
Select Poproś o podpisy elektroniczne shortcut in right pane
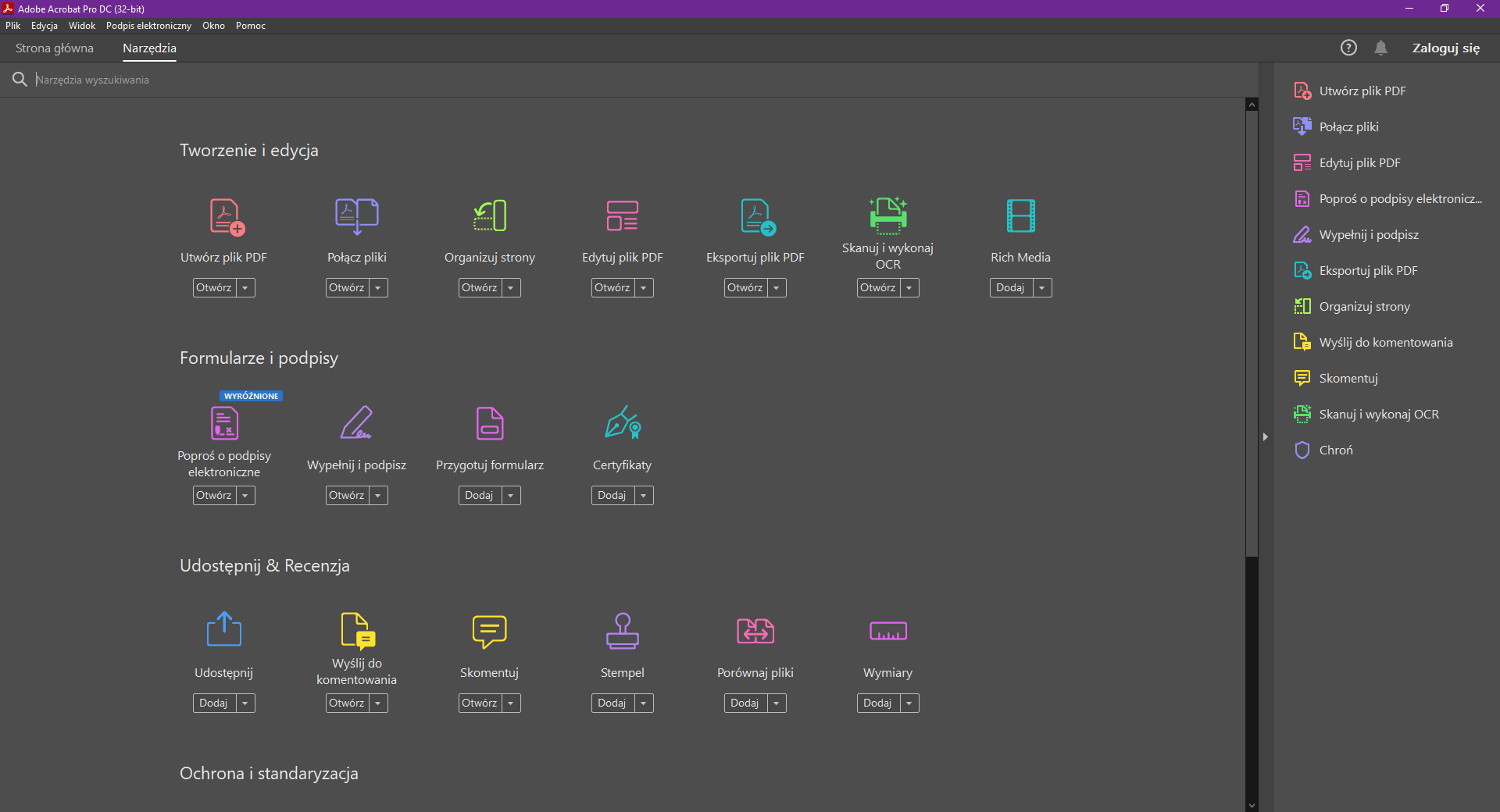click(x=1387, y=199)
